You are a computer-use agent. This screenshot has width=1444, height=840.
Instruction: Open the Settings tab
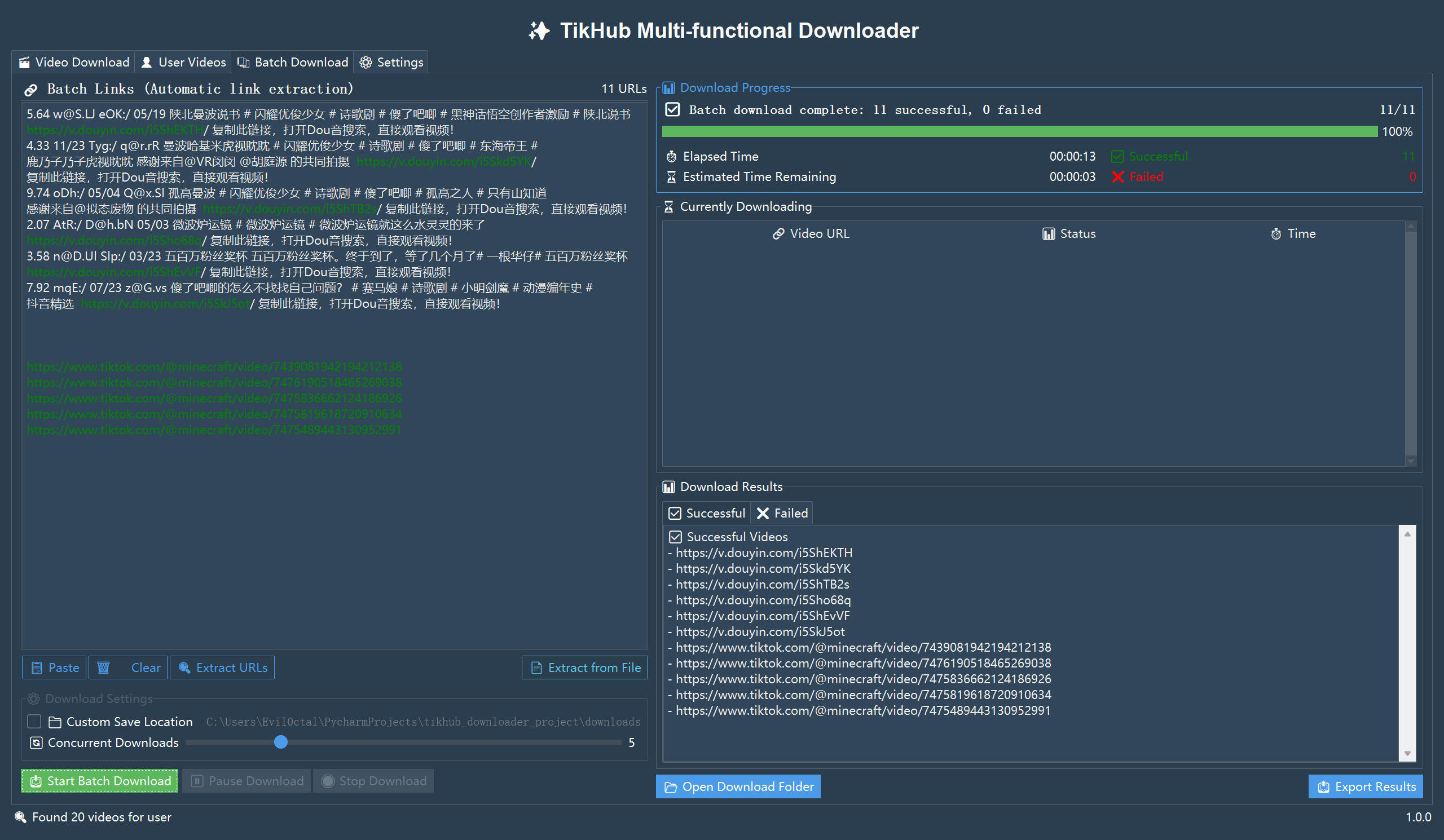391,62
